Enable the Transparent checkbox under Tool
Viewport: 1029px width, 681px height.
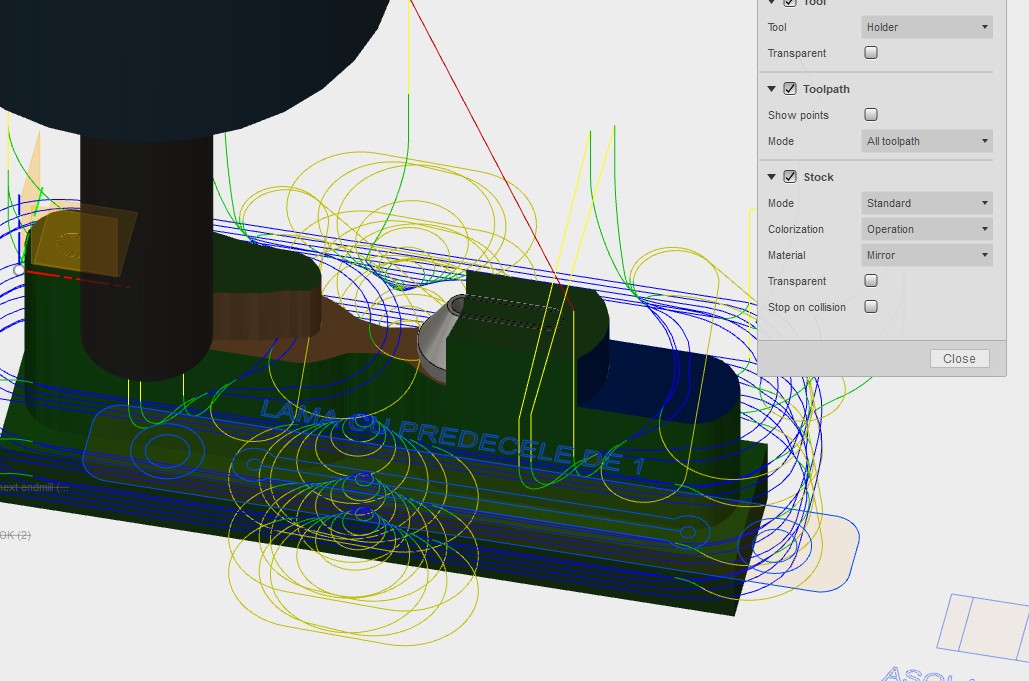[x=871, y=52]
